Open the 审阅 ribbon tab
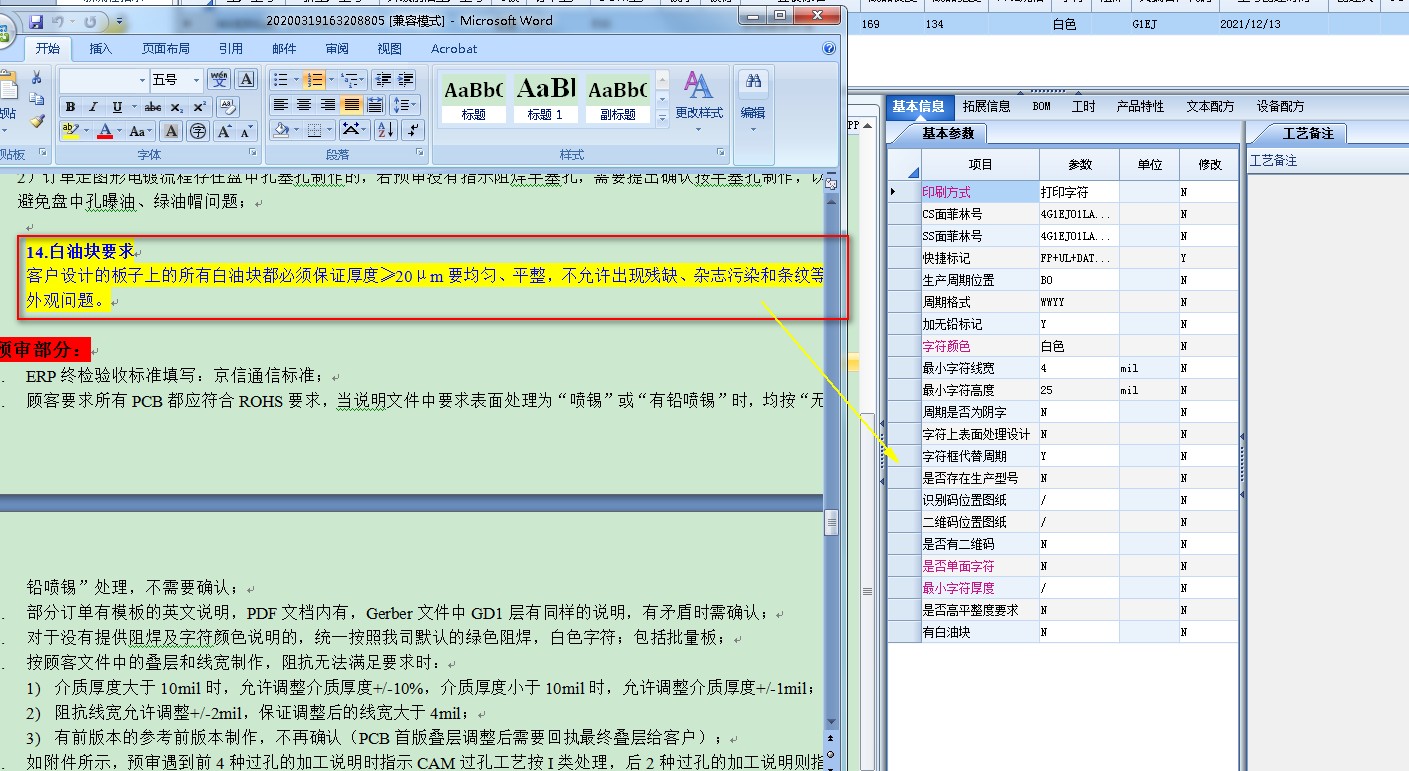This screenshot has height=771, width=1409. click(337, 48)
